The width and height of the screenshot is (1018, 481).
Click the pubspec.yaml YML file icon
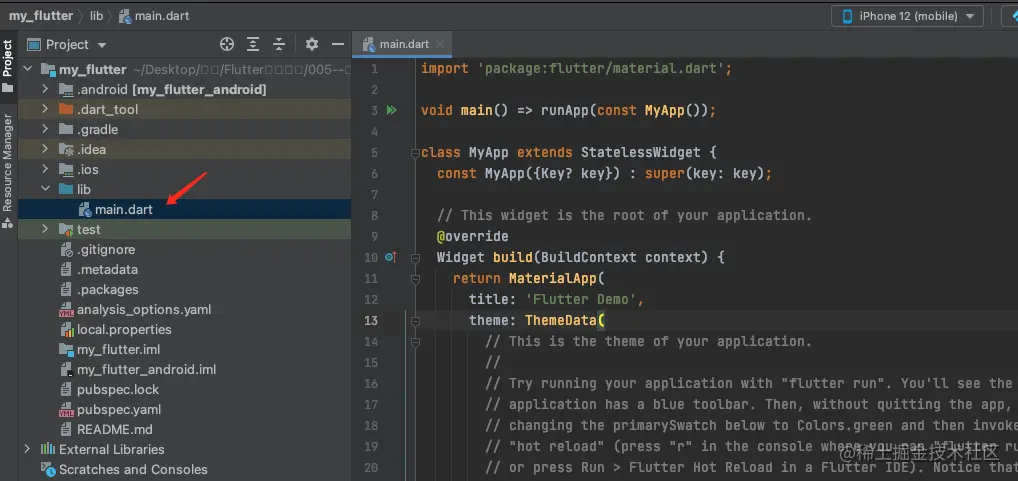tap(66, 410)
